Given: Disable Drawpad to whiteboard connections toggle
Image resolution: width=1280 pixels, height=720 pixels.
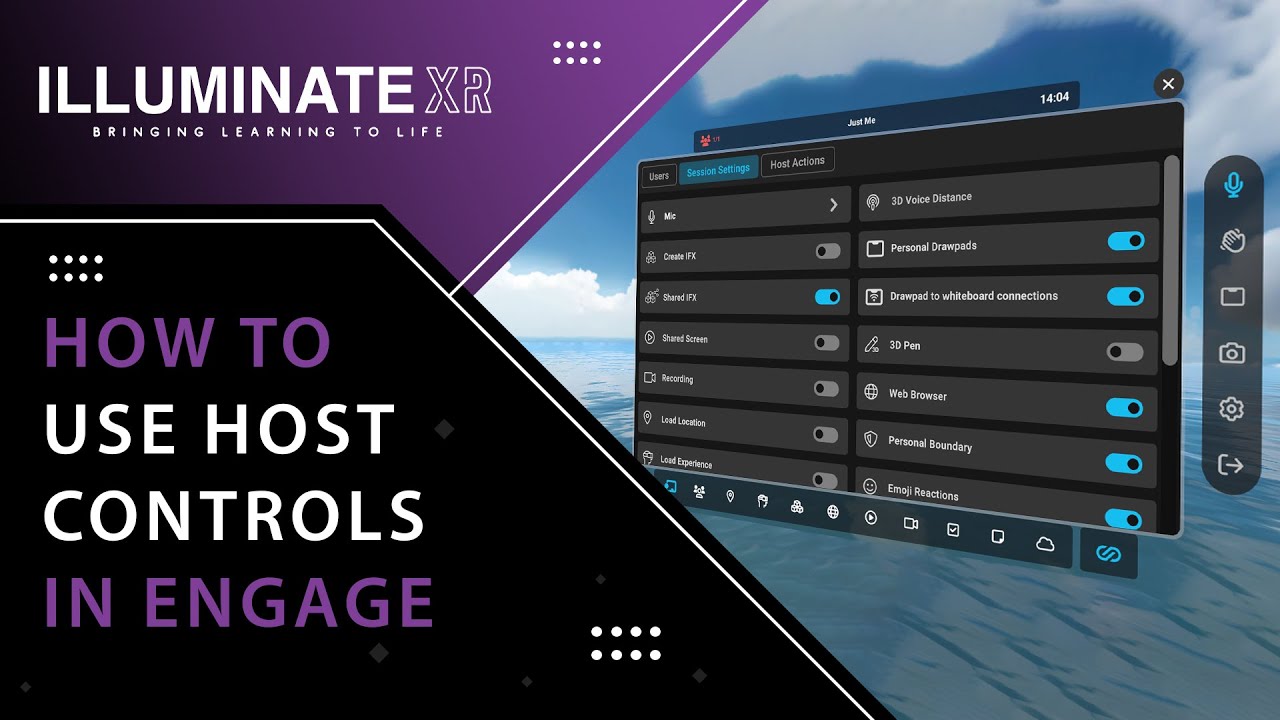Looking at the screenshot, I should (1125, 296).
